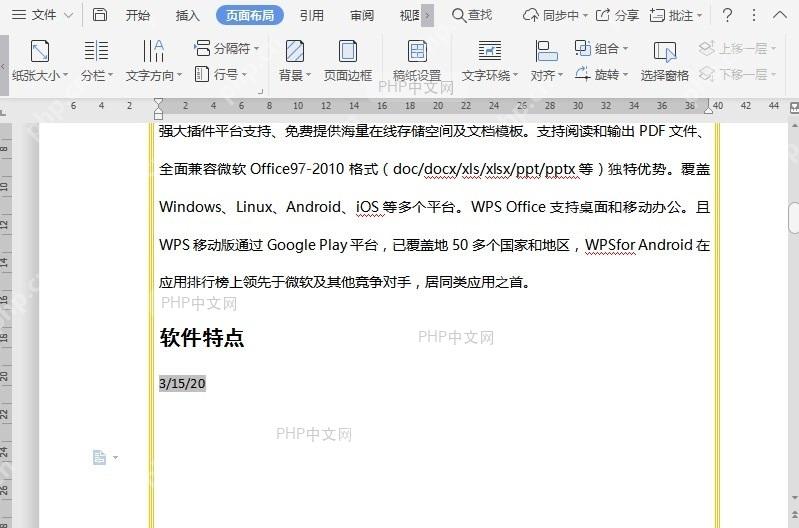Open the 对齐 align dropdown
The height and width of the screenshot is (528, 799).
[546, 61]
